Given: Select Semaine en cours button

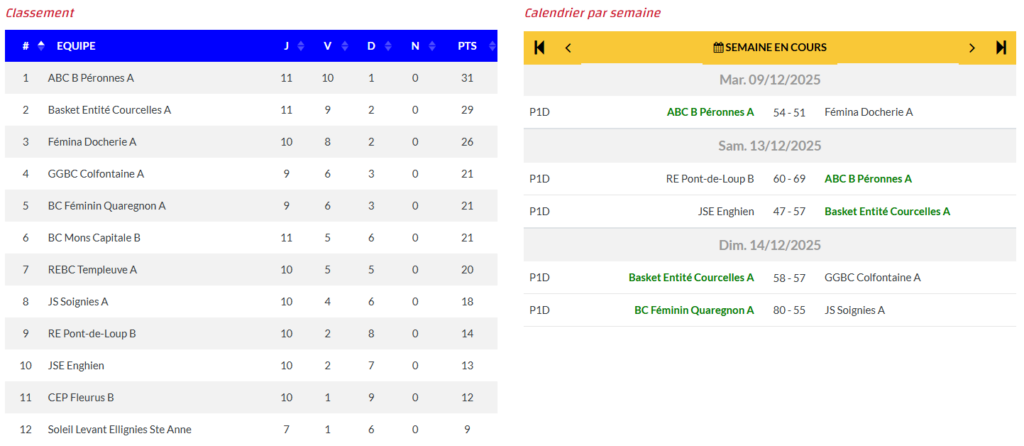Looking at the screenshot, I should point(769,47).
